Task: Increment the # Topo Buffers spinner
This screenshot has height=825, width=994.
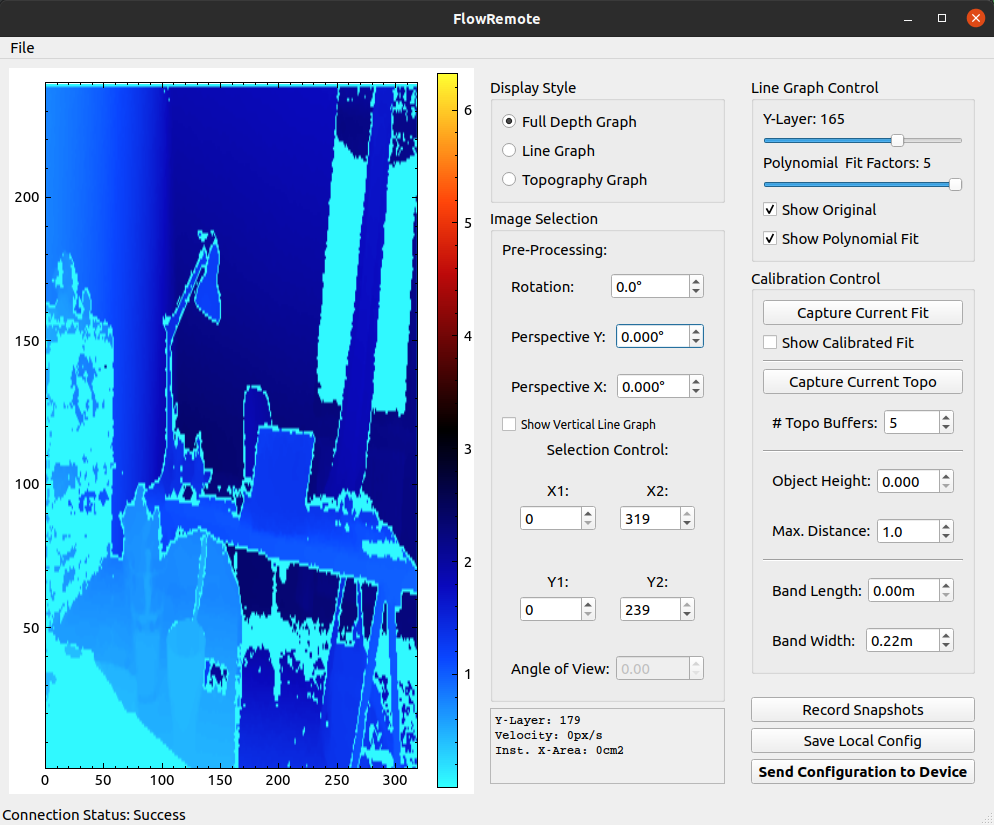Action: coord(946,418)
